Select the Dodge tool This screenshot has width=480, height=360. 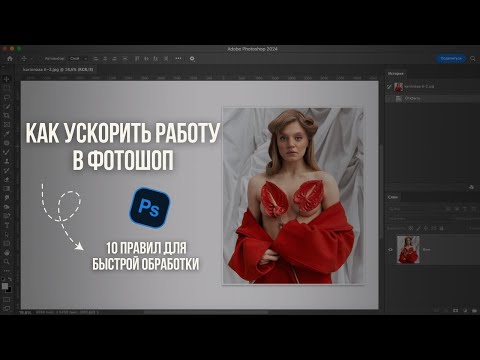pos(6,207)
